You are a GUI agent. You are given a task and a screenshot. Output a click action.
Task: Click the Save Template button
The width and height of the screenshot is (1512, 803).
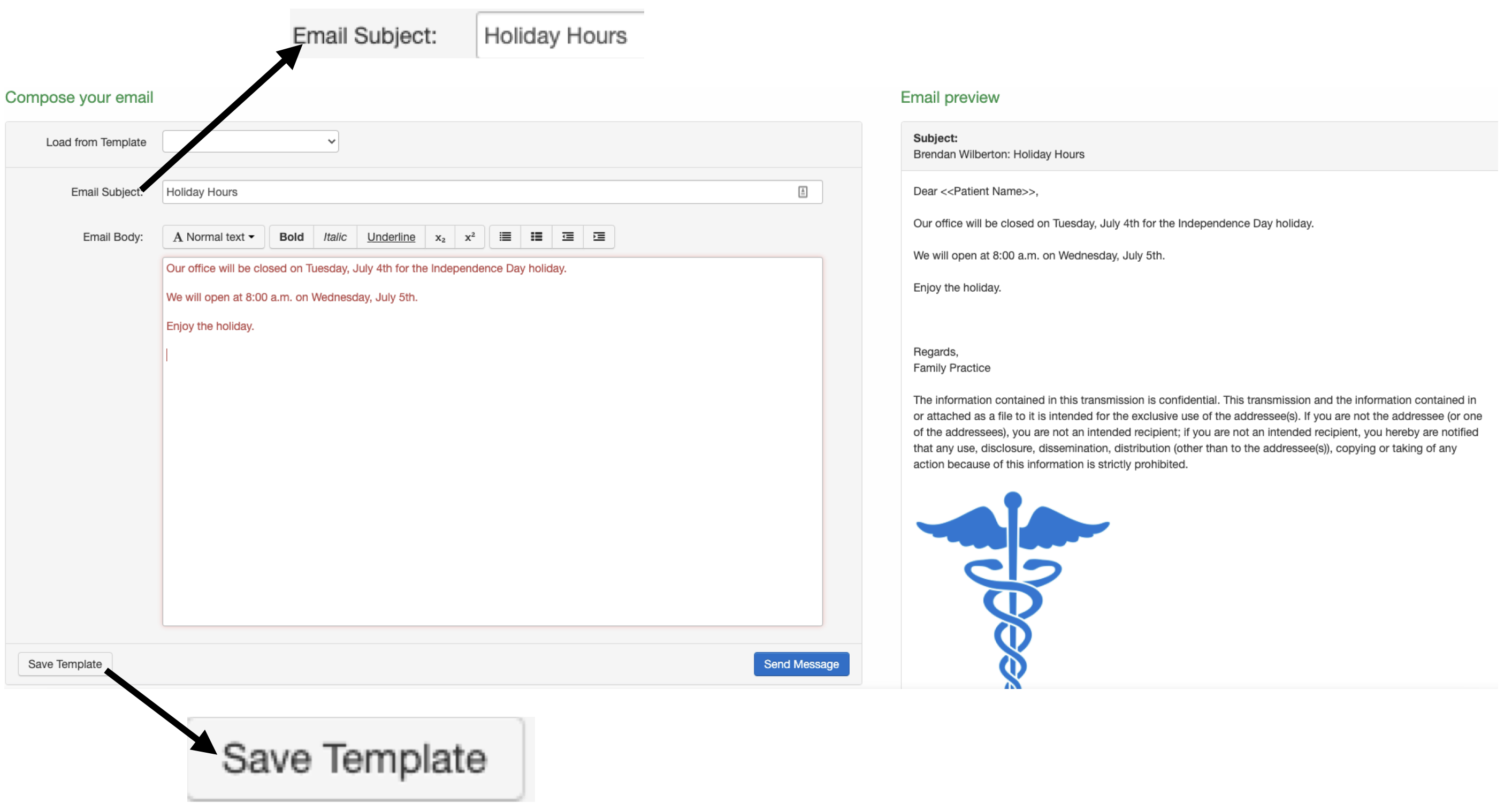(65, 663)
